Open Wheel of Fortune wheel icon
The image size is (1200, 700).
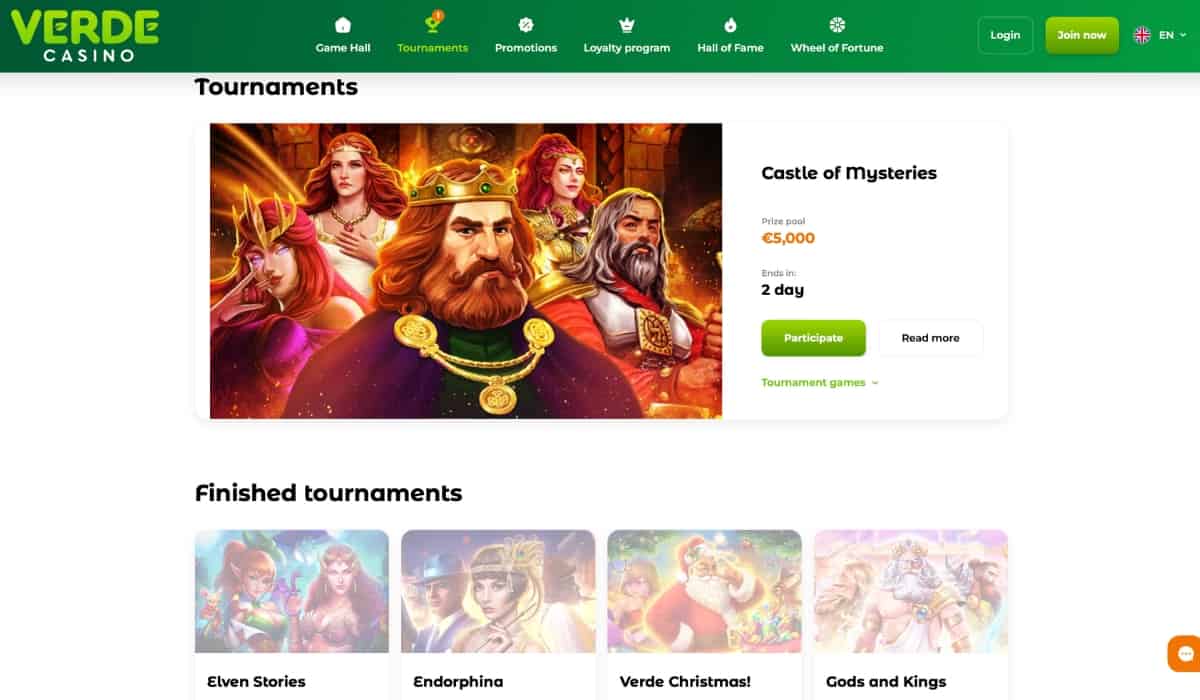pyautogui.click(x=837, y=25)
